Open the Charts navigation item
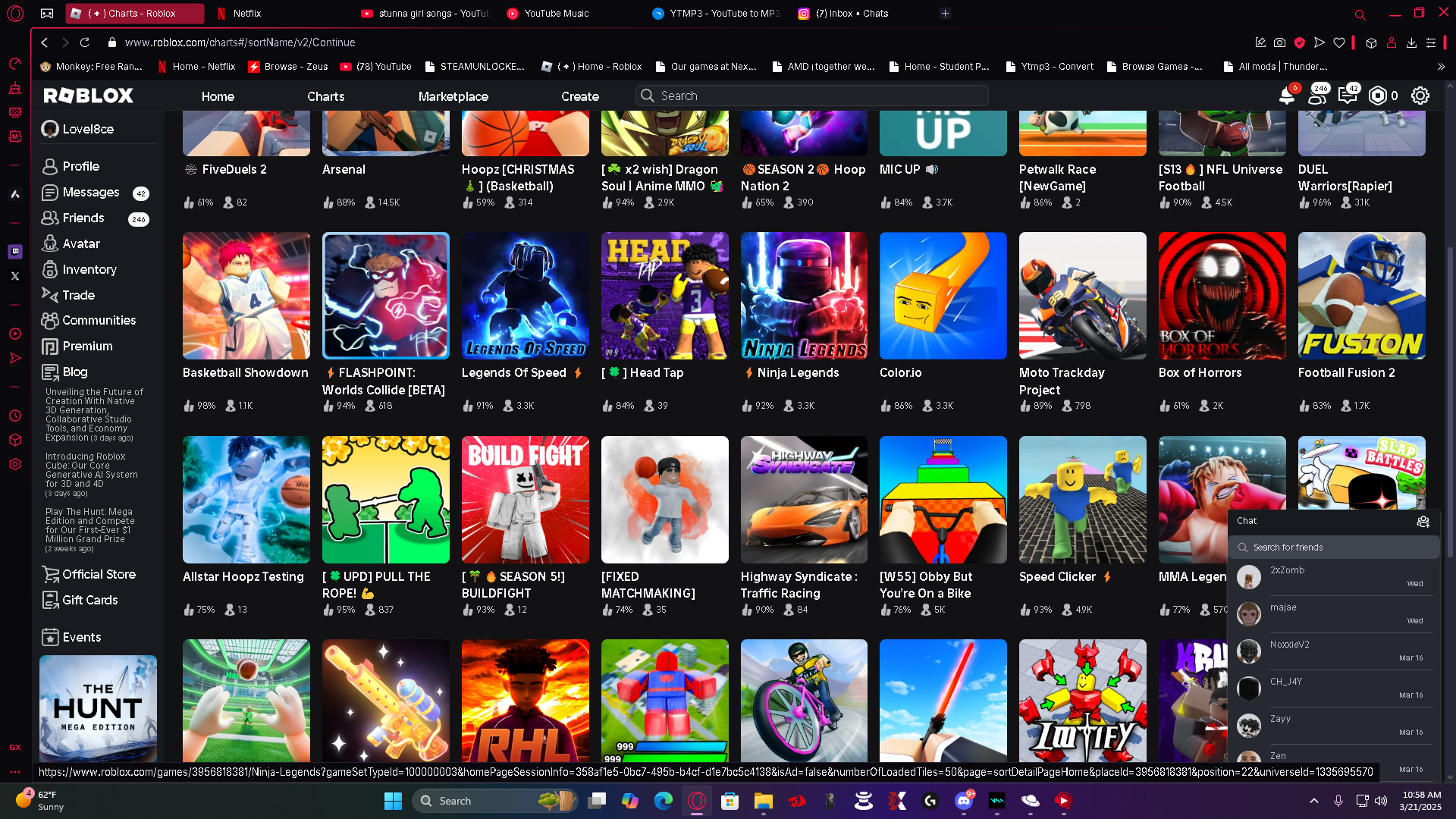The image size is (1456, 819). [325, 96]
